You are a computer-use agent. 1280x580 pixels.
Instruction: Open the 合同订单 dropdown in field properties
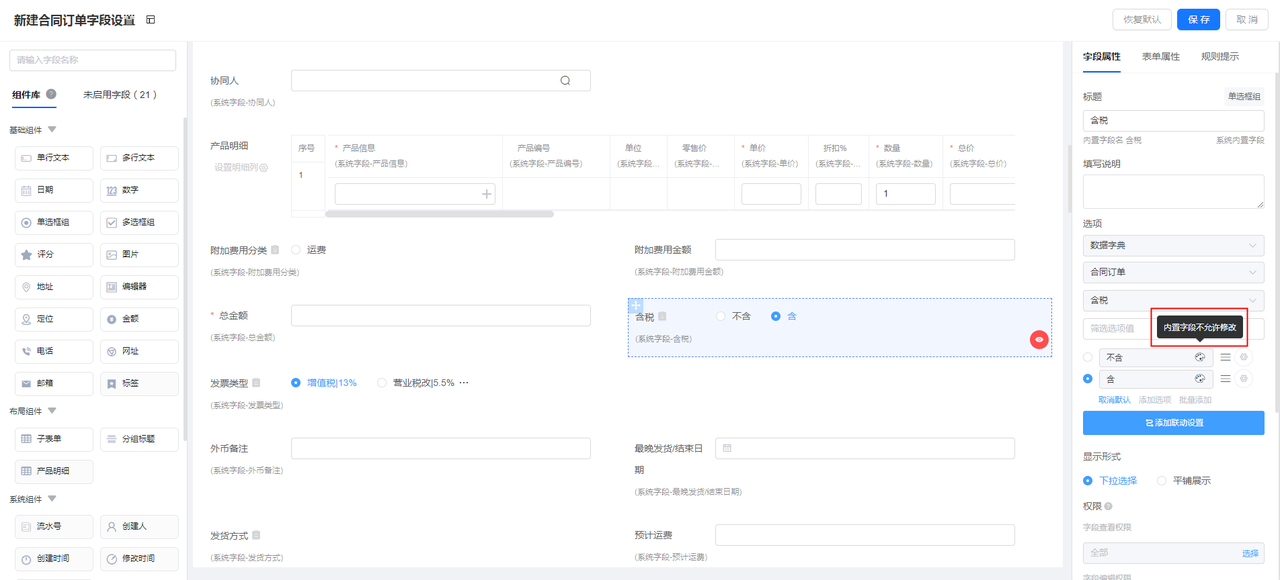(x=1173, y=272)
